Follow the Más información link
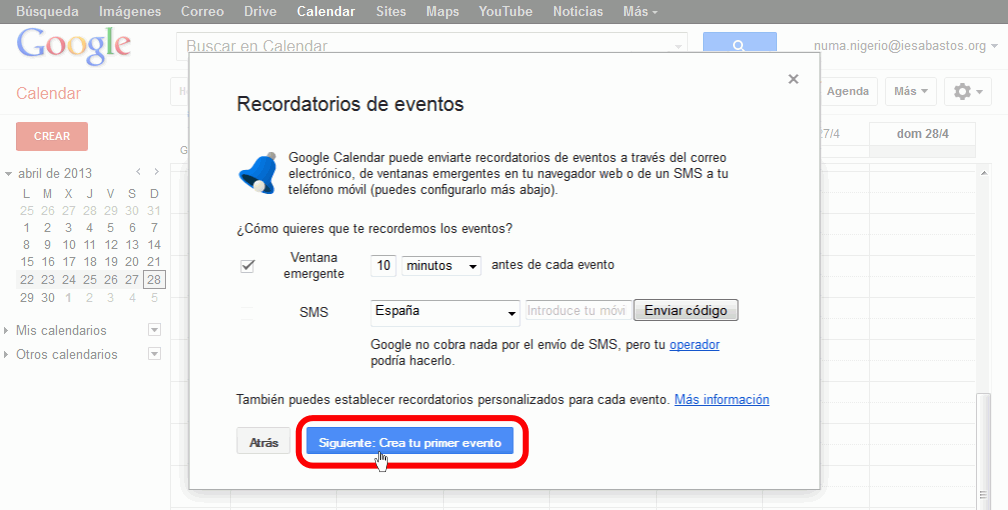Viewport: 1008px width, 510px height. pos(722,399)
